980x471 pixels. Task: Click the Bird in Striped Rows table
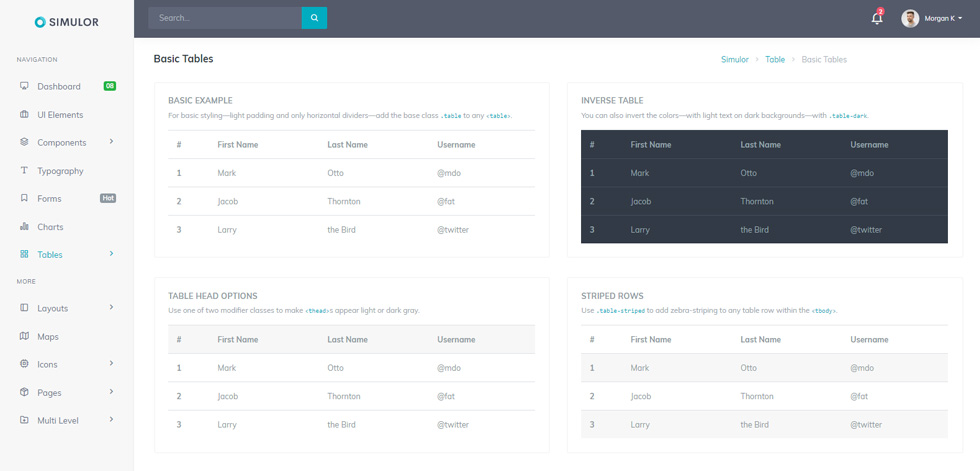[x=754, y=424]
